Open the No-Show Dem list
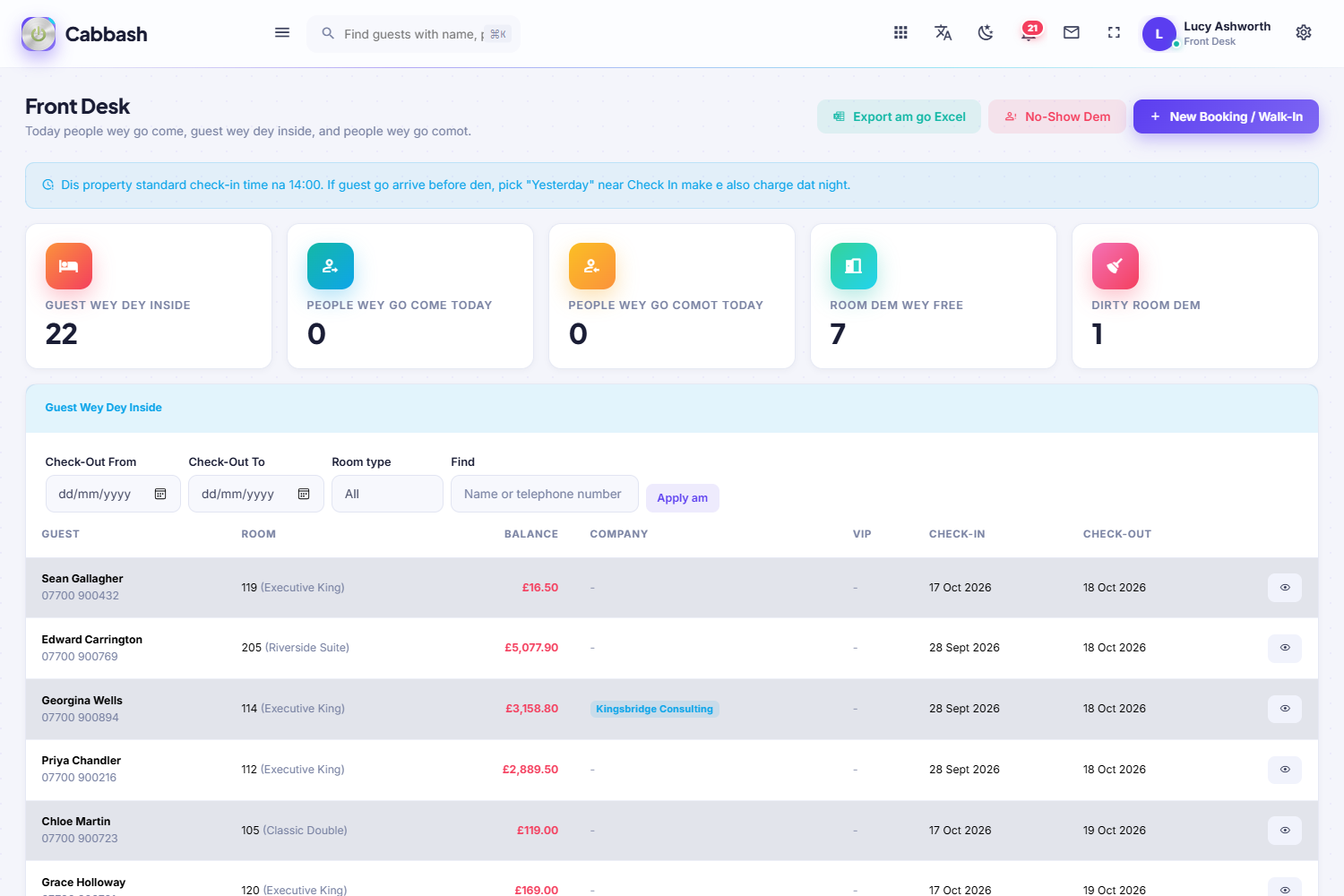 [1057, 116]
